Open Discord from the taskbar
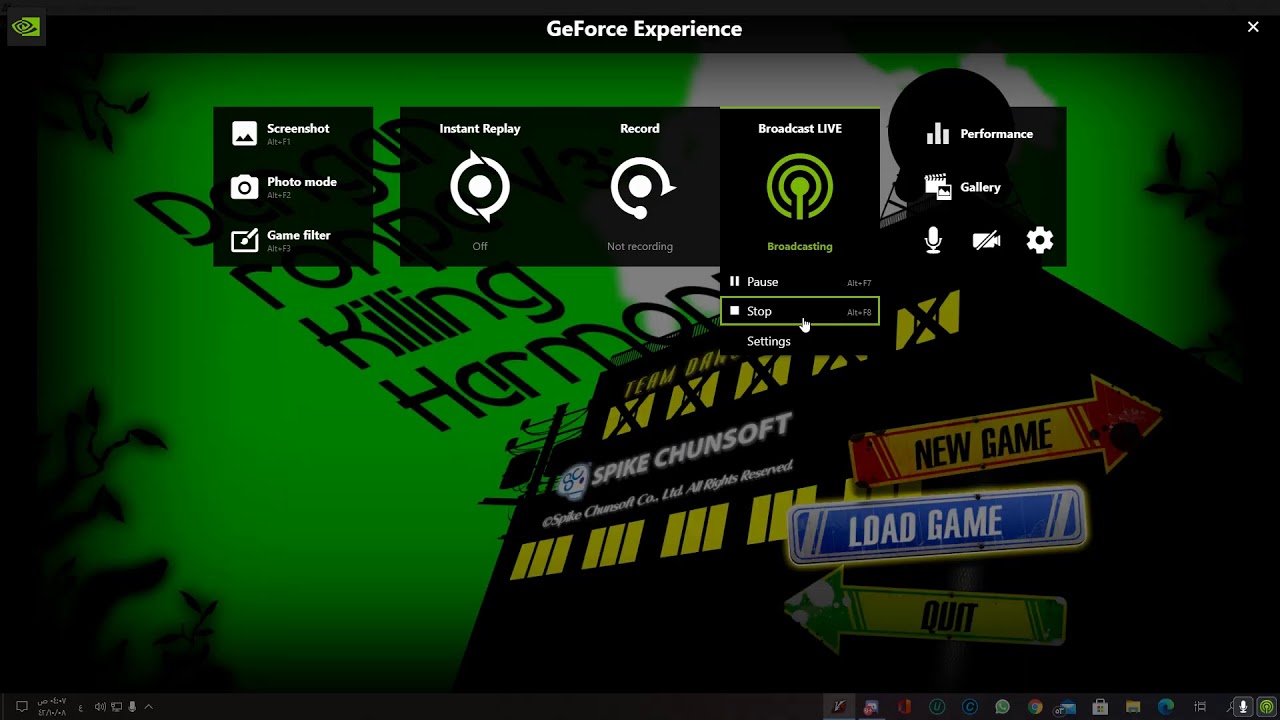 [x=871, y=707]
